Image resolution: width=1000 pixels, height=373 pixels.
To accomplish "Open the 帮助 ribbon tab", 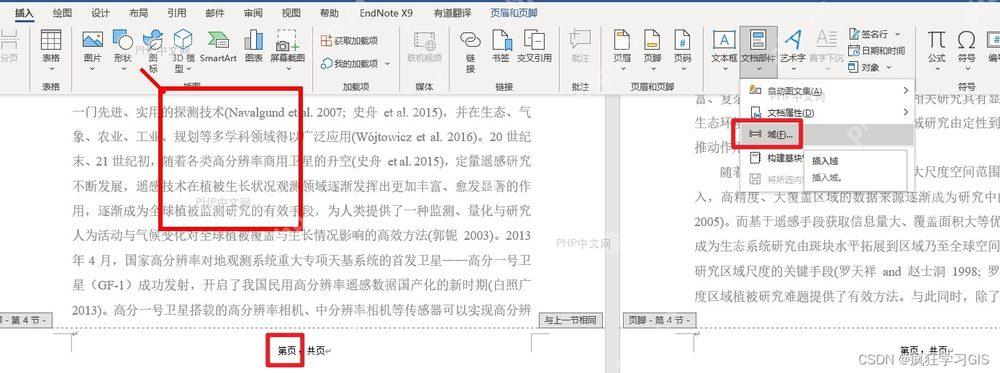I will tap(329, 13).
